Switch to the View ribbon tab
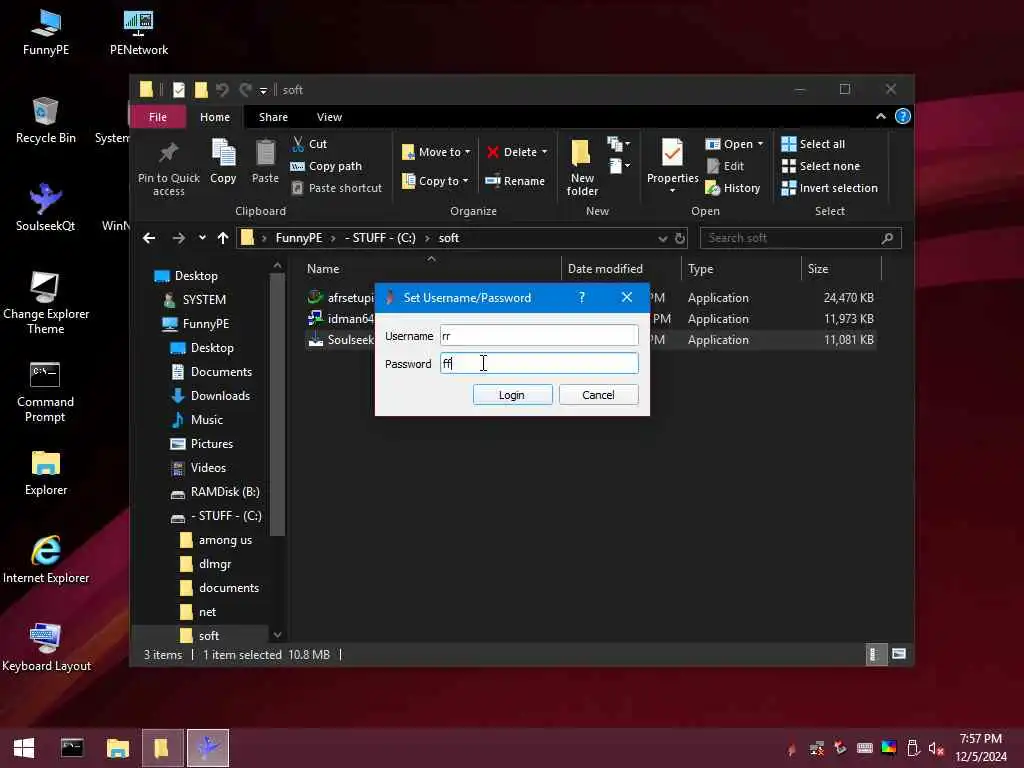1024x768 pixels. [x=329, y=117]
